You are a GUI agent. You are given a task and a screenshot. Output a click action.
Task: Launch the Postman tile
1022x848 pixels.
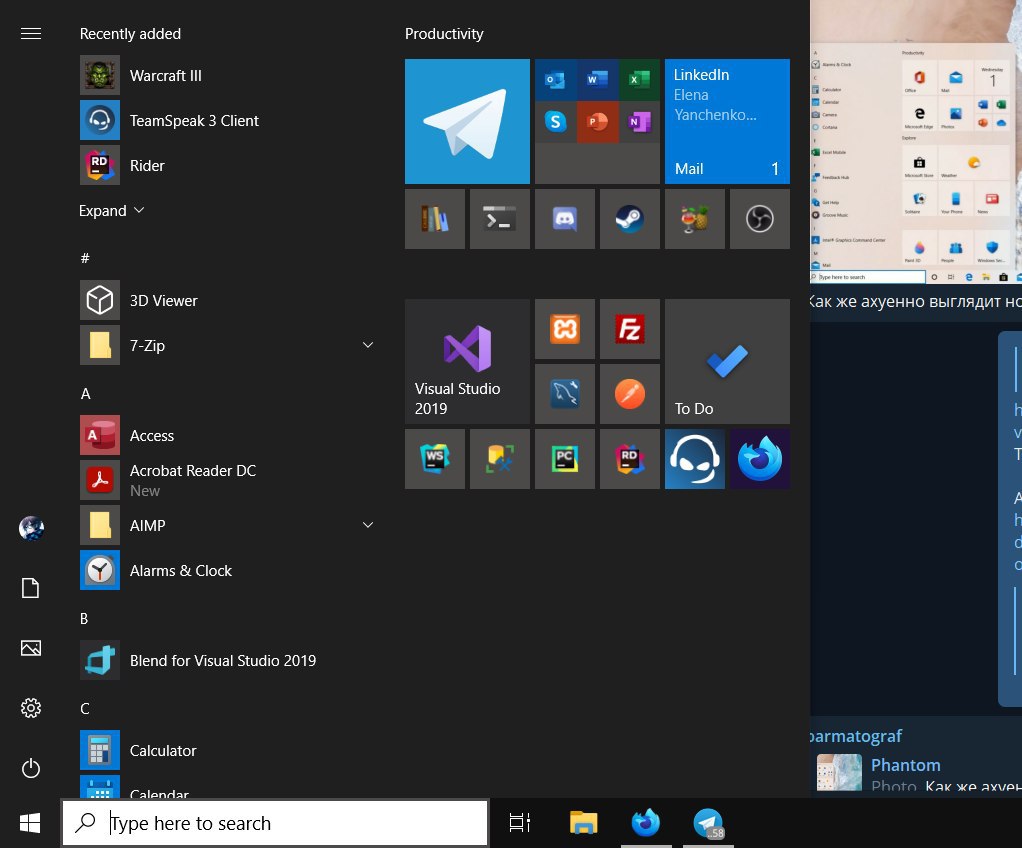pyautogui.click(x=630, y=394)
